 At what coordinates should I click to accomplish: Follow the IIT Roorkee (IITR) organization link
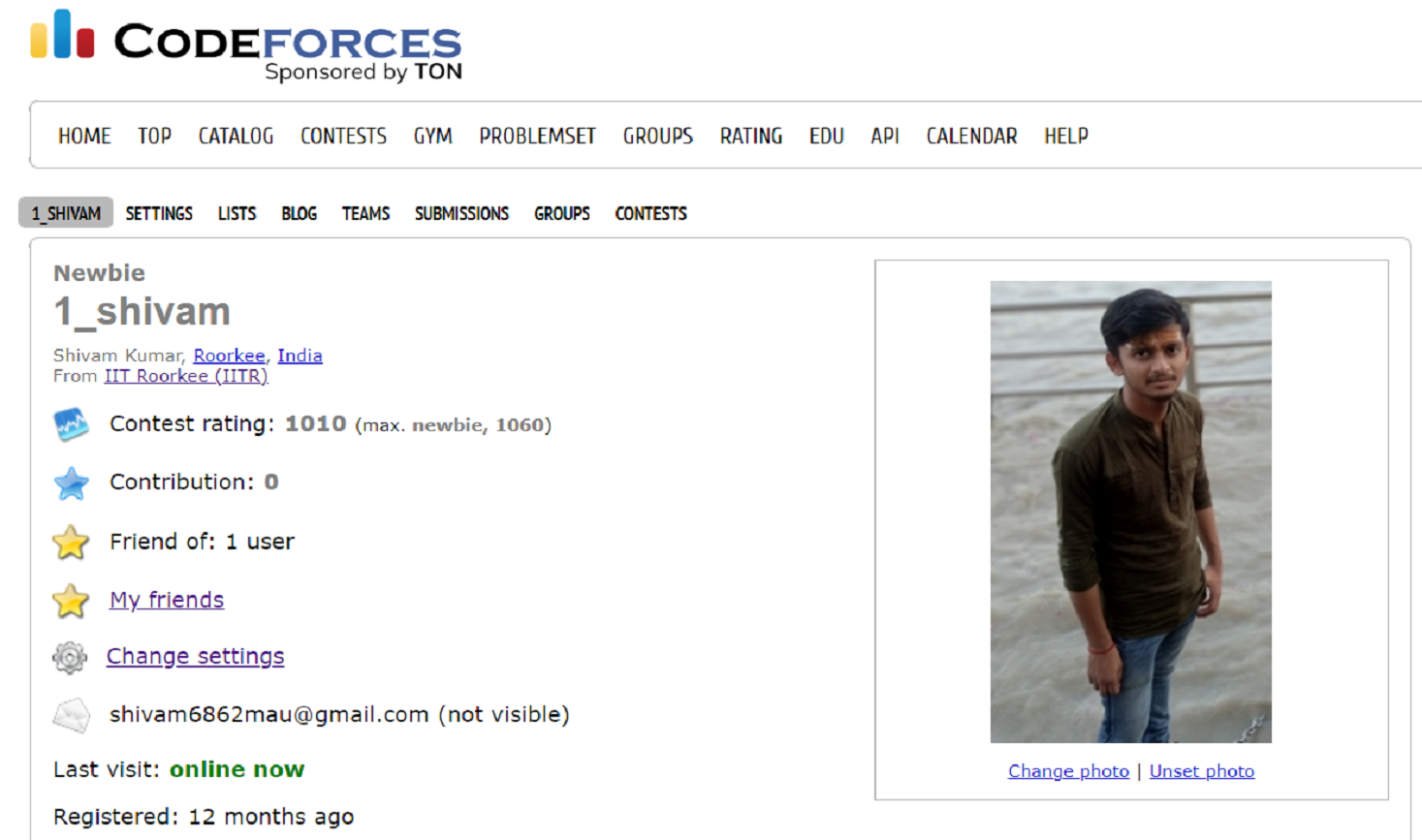186,376
